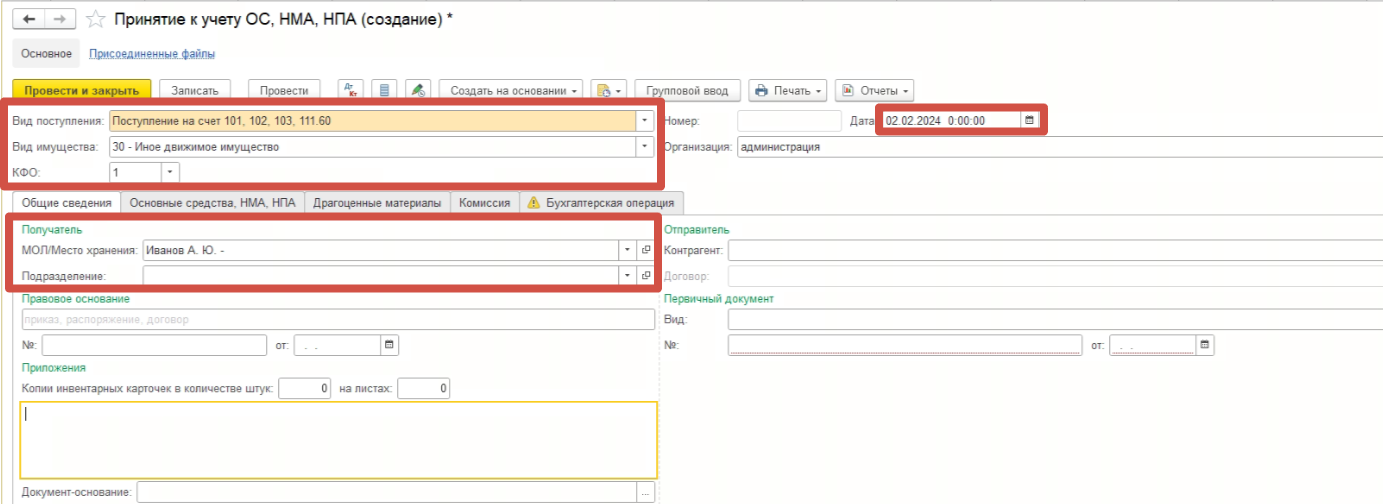The image size is (1383, 504).
Task: Click the ellipsis button for Документ-основание
Action: (646, 492)
